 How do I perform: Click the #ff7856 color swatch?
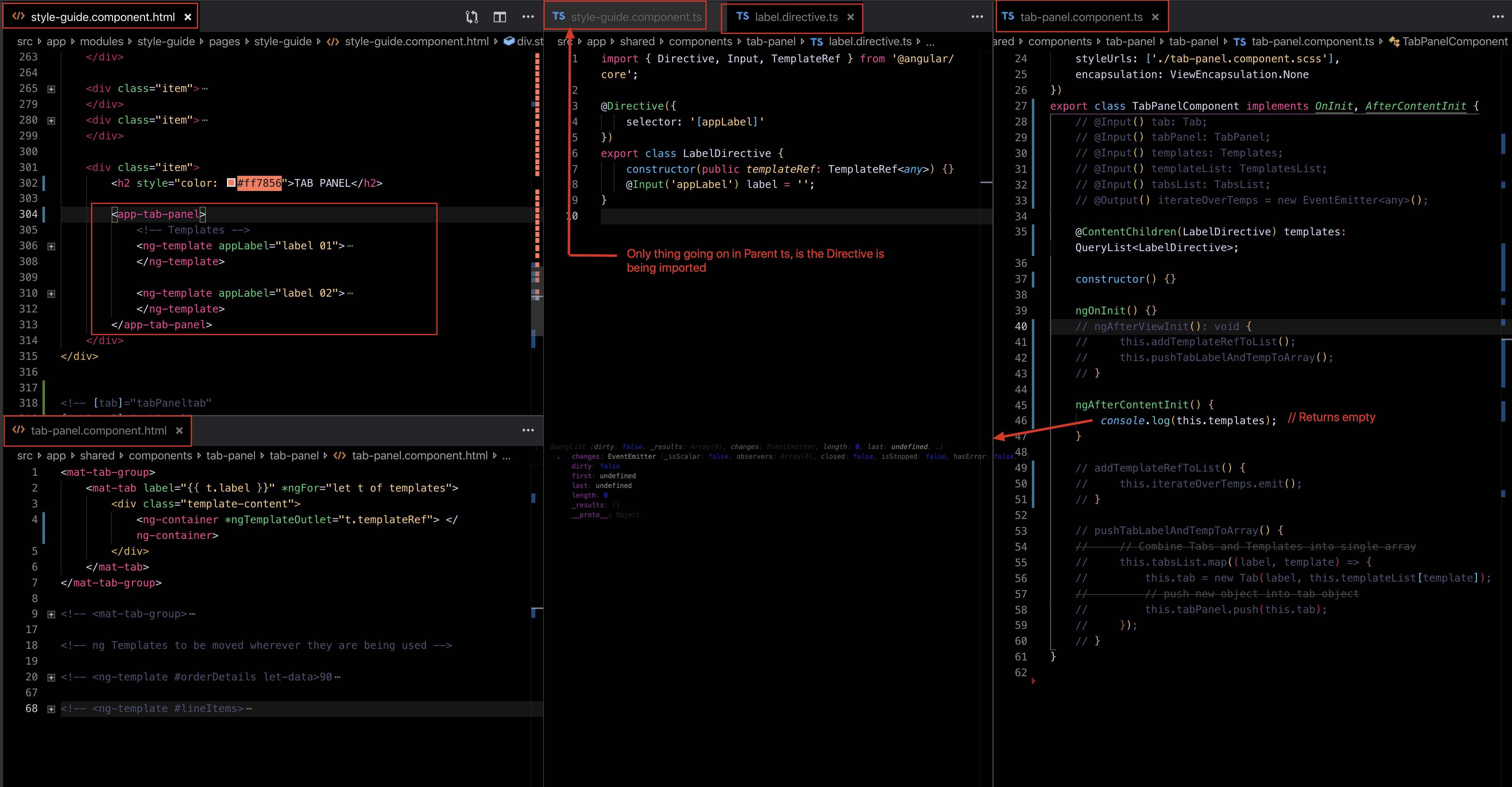(x=231, y=183)
